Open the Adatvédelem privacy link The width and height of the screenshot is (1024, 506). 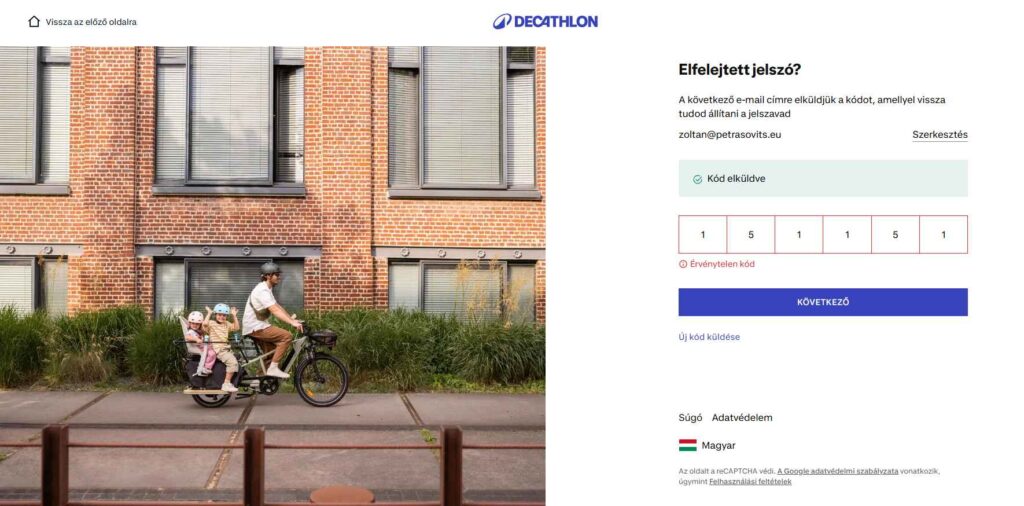(x=742, y=417)
